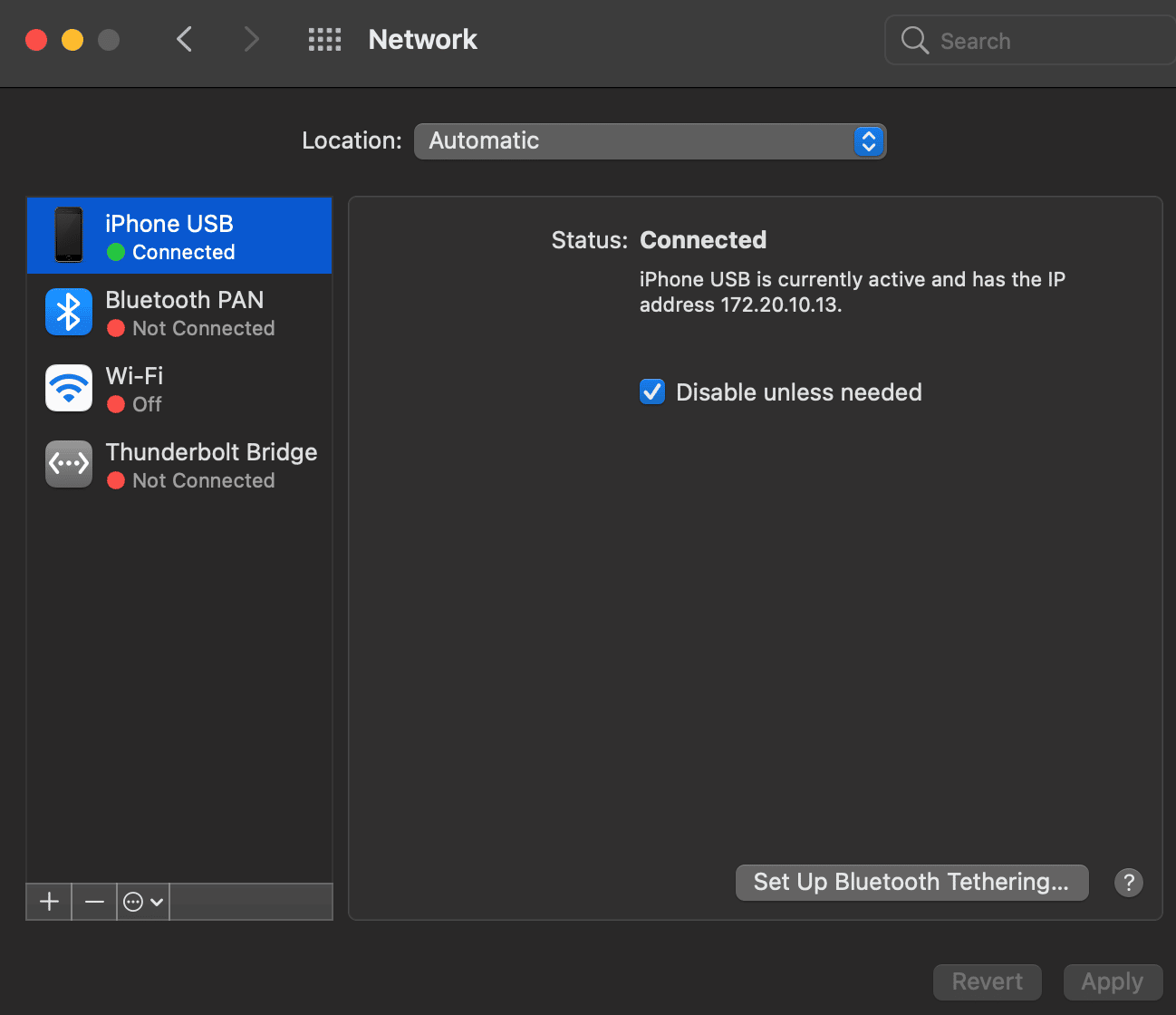Click the Bluetooth PAN icon
The width and height of the screenshot is (1176, 1015).
(x=69, y=312)
